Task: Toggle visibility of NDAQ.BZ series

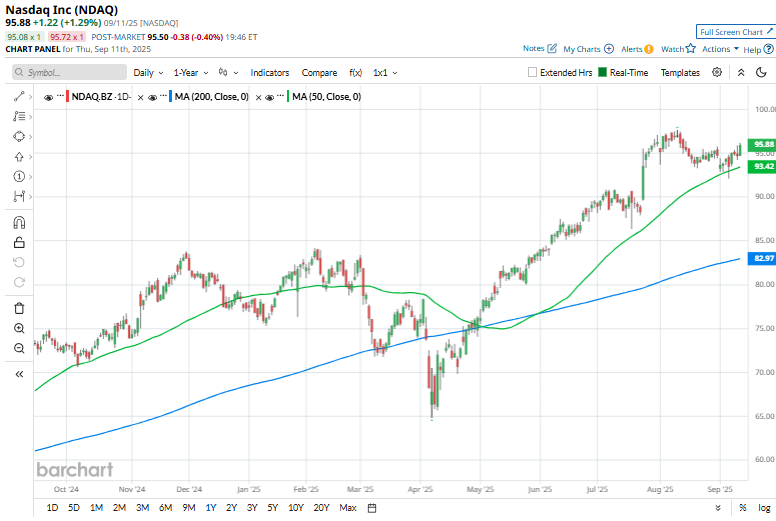Action: (48, 97)
